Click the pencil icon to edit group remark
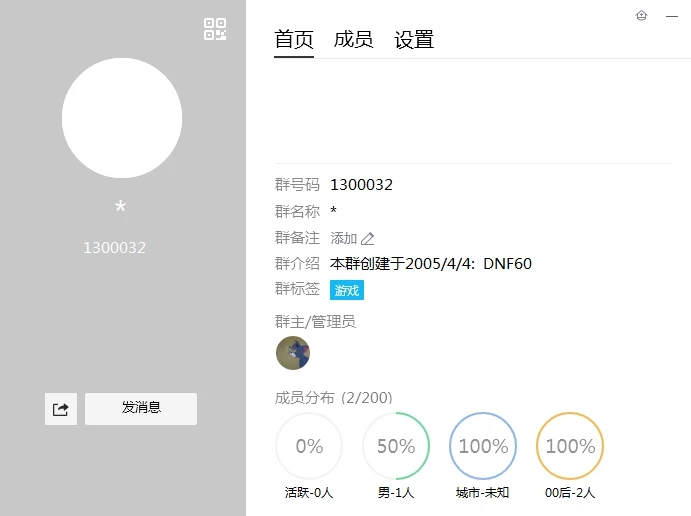The image size is (691, 516). point(368,238)
